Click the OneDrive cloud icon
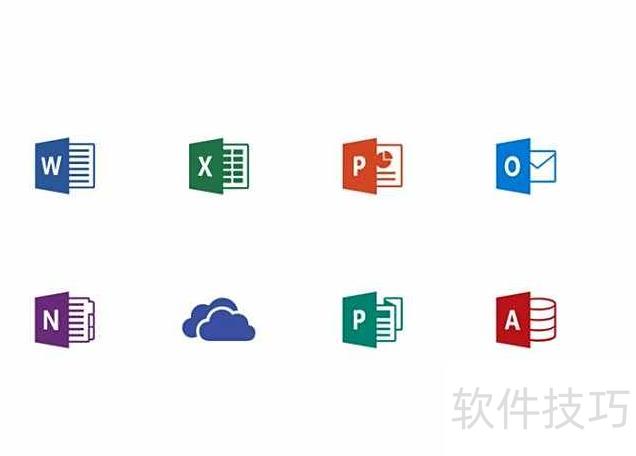Screen dimensions: 636x456 (219, 320)
